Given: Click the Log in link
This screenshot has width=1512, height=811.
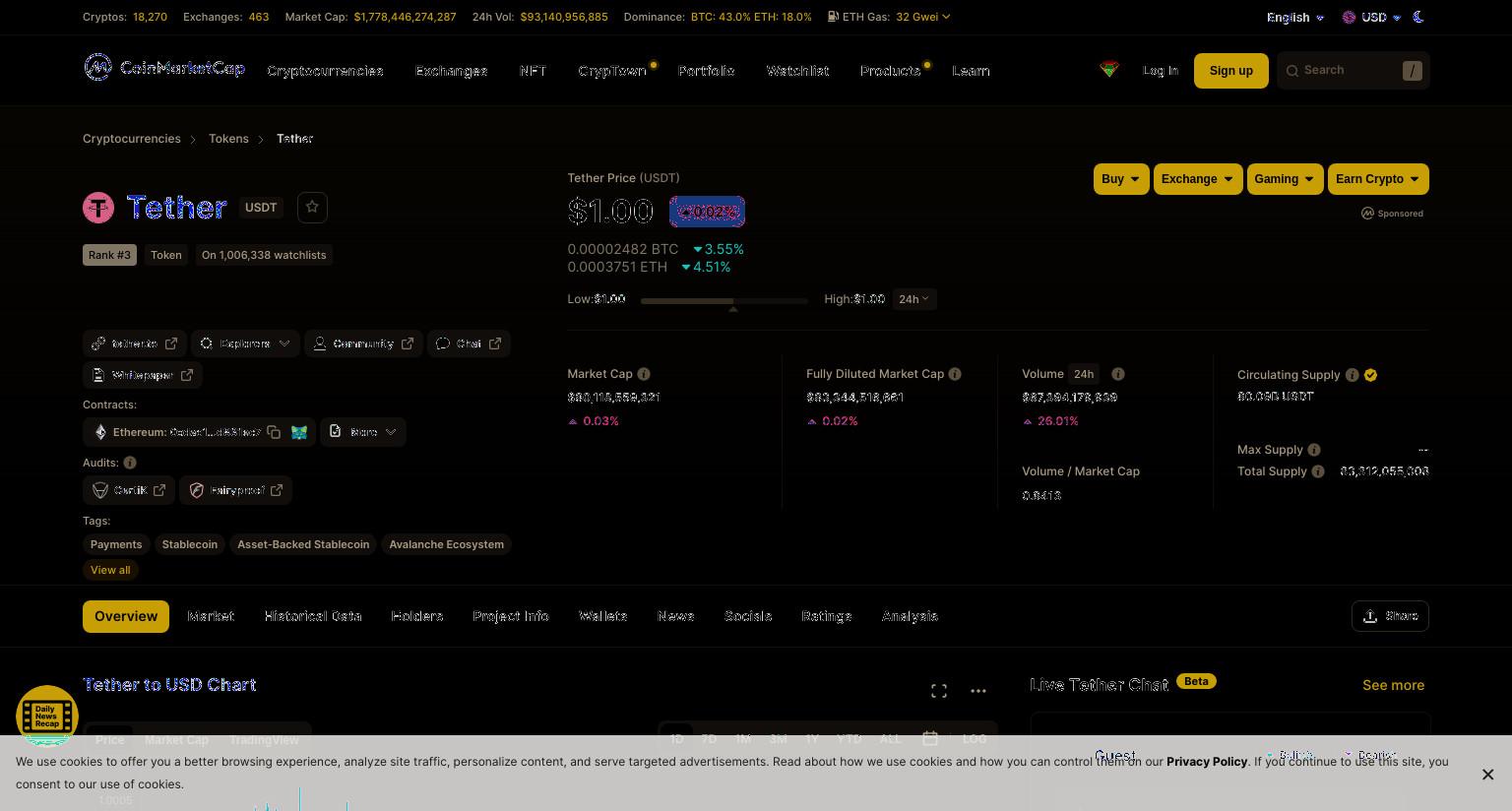Looking at the screenshot, I should [1160, 71].
